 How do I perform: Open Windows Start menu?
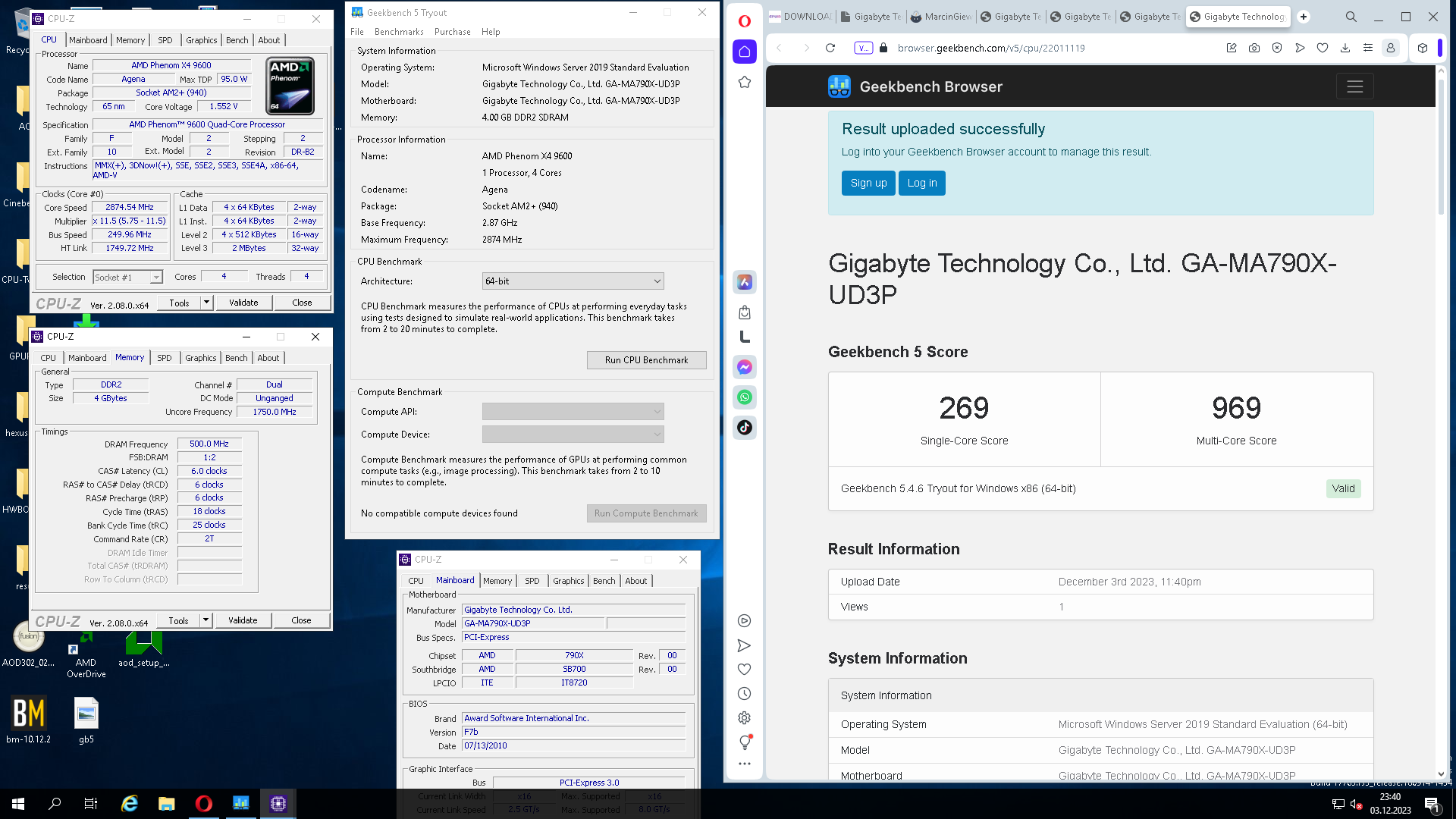[x=18, y=804]
